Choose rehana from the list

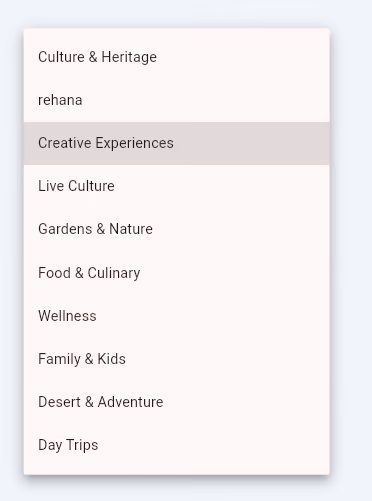177,100
